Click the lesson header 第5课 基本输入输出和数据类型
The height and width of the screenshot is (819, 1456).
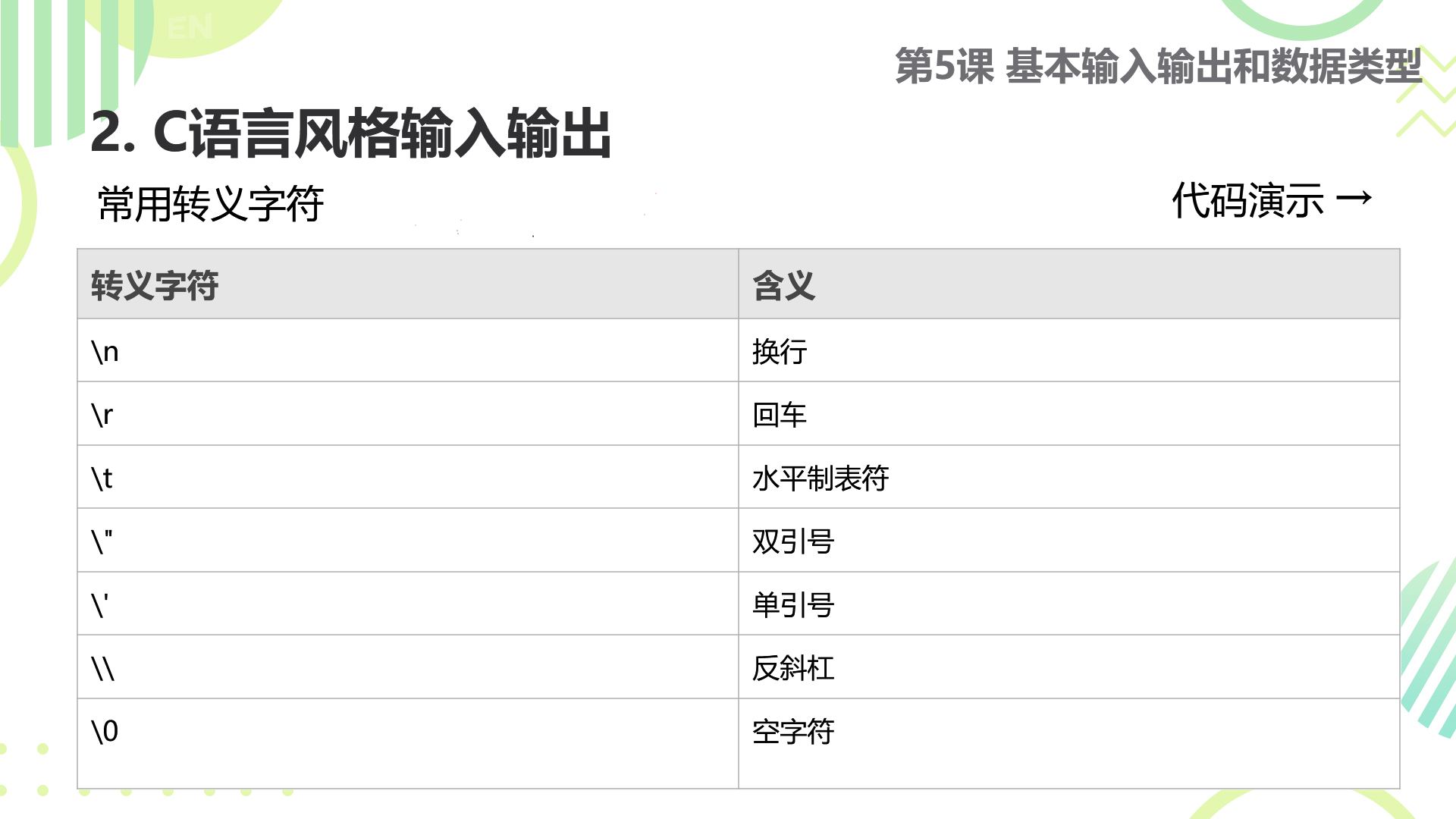tap(1158, 66)
